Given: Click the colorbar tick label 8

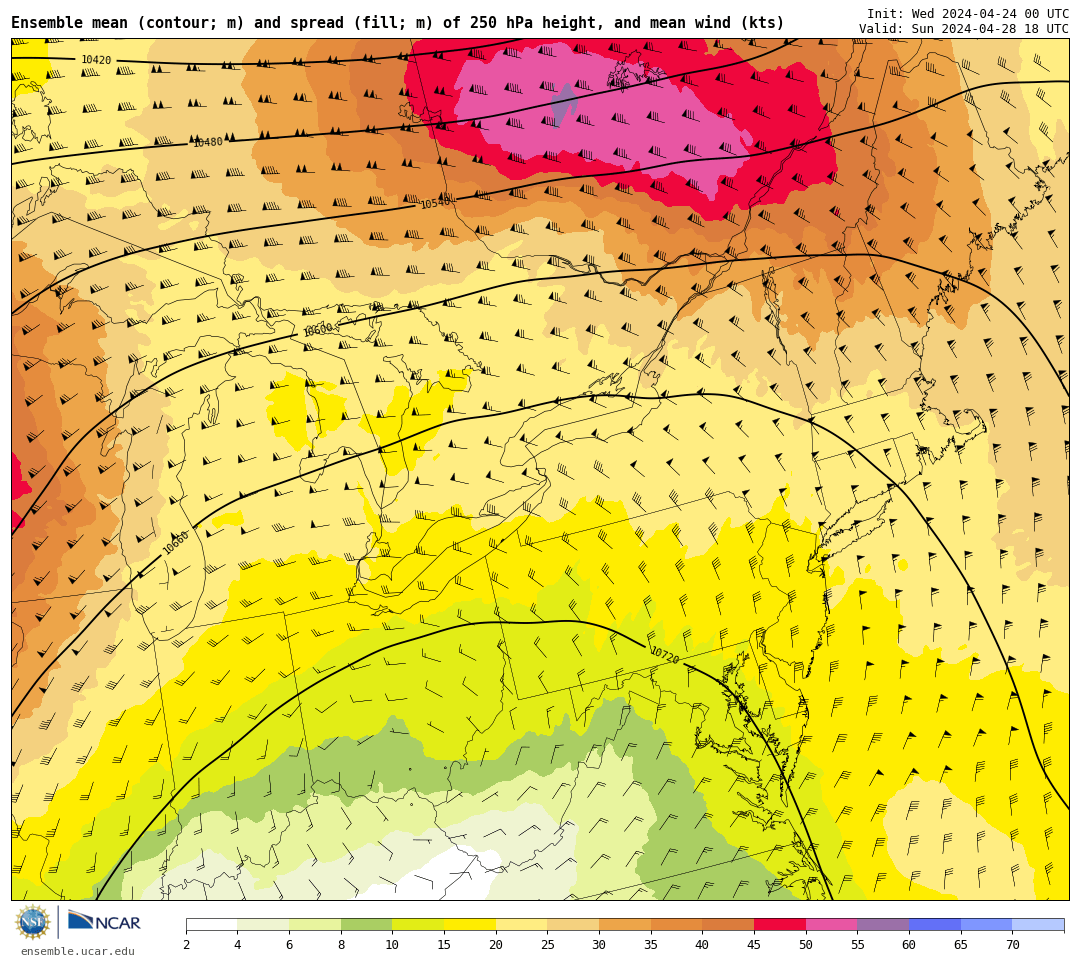Looking at the screenshot, I should click(x=341, y=944).
